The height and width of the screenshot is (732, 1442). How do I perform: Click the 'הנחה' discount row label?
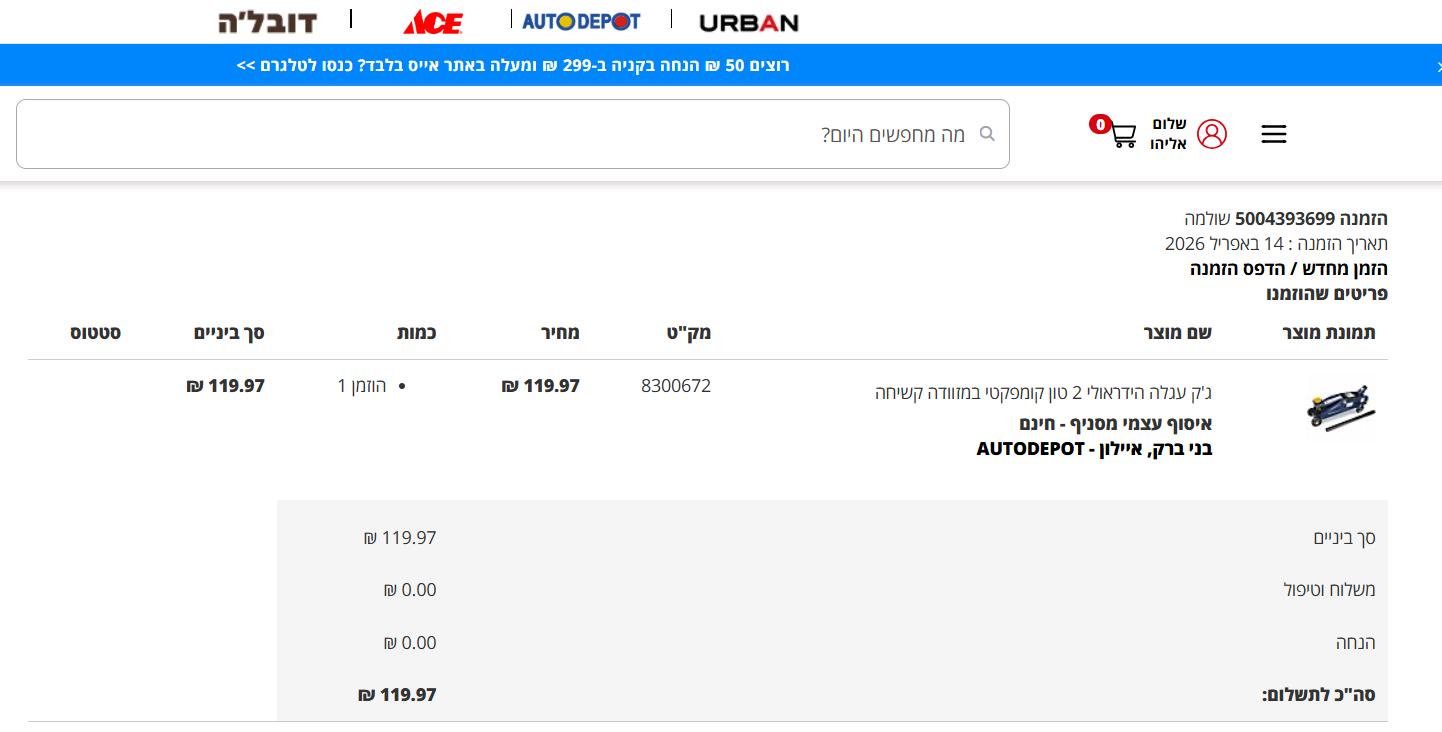tap(1356, 643)
